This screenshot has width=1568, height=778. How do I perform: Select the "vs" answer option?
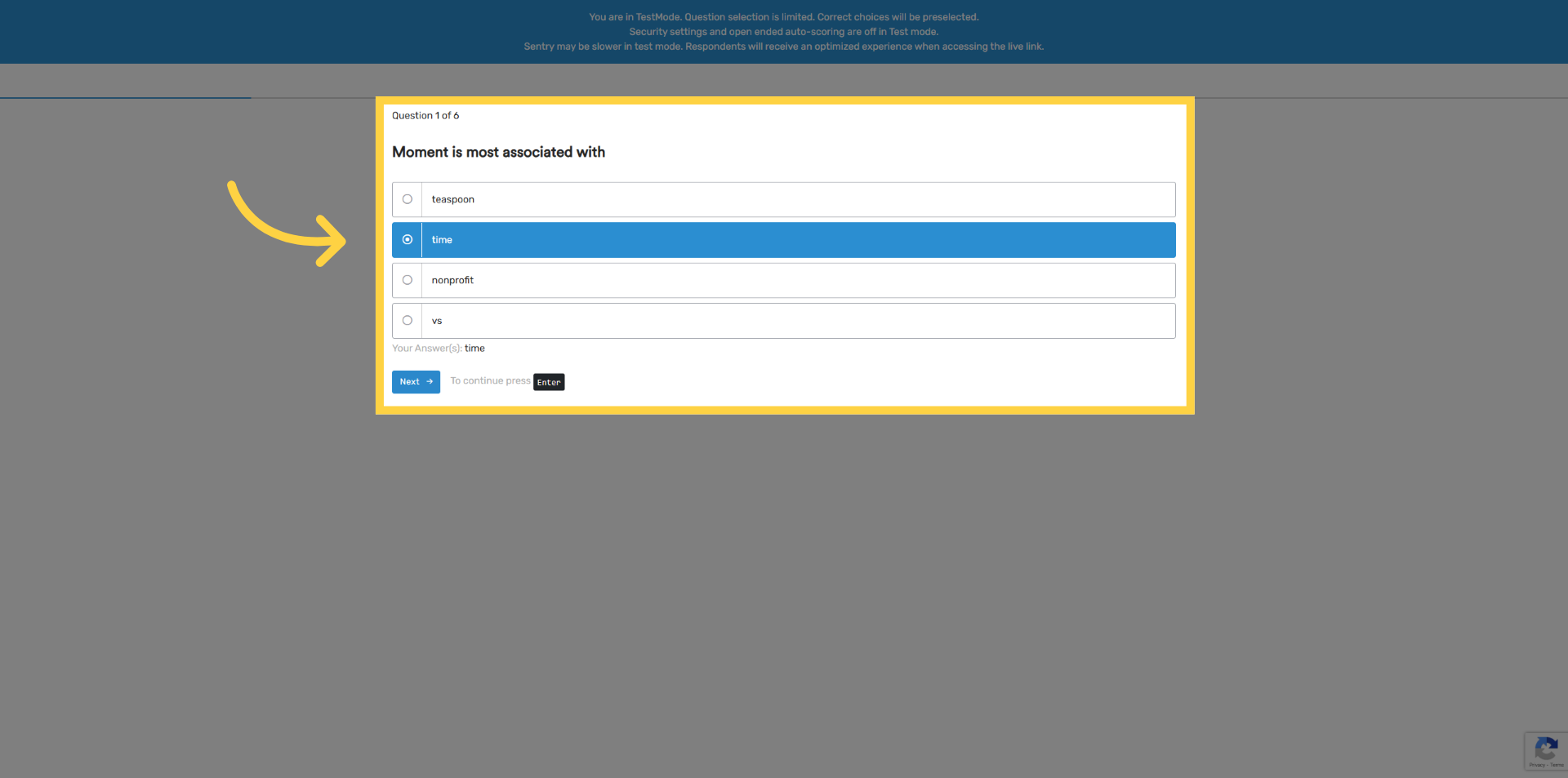pyautogui.click(x=784, y=321)
